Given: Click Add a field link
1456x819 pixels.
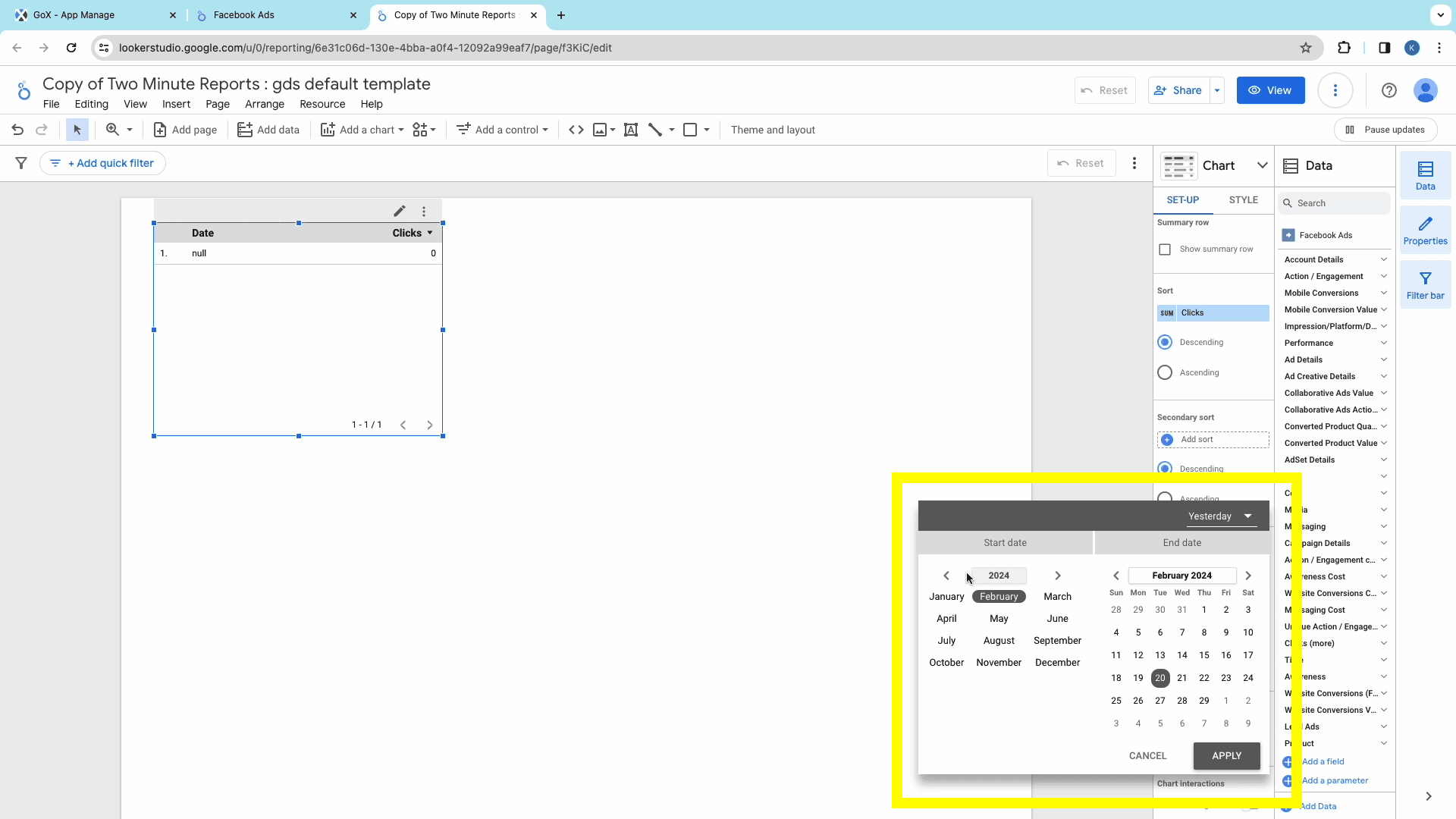Looking at the screenshot, I should [1323, 761].
